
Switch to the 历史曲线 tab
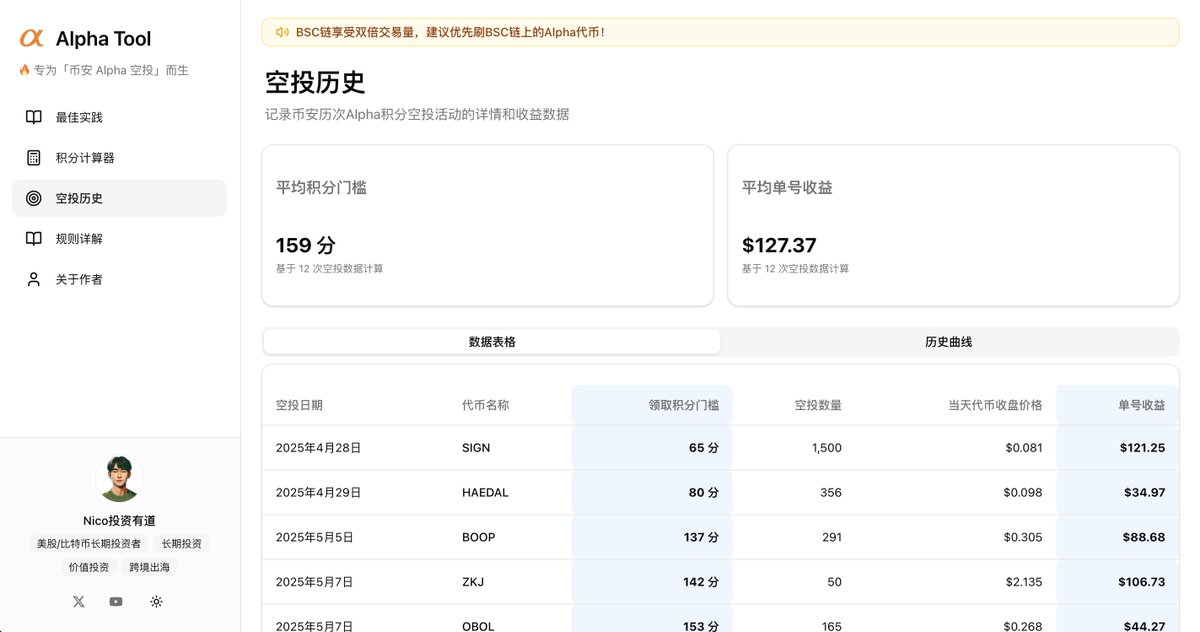[x=949, y=342]
